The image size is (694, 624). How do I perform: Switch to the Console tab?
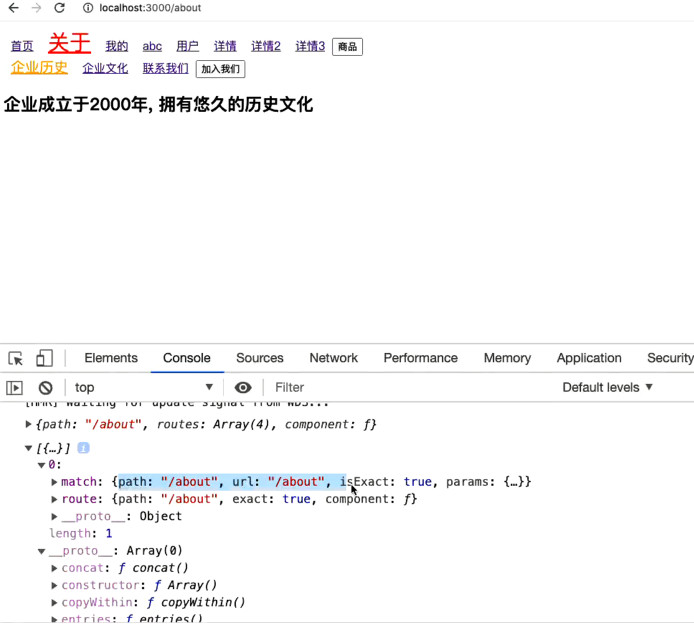pos(187,358)
